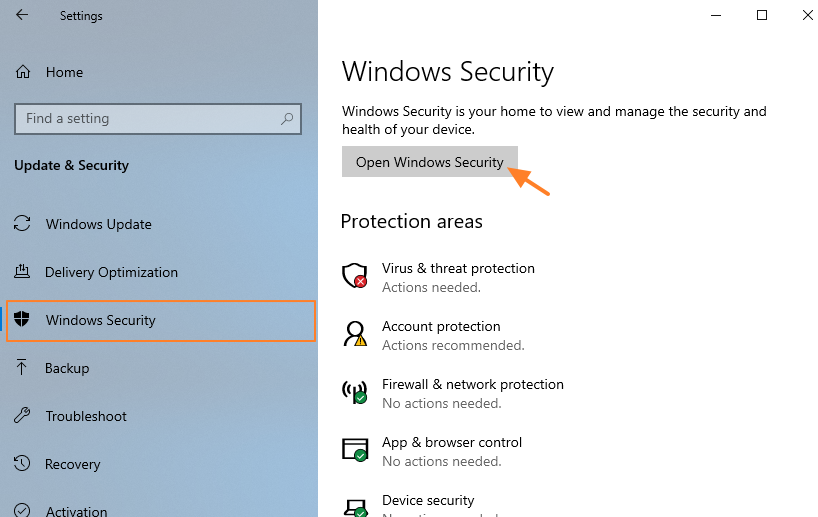Maximize the Settings window
The height and width of the screenshot is (517, 818).
pyautogui.click(x=762, y=15)
